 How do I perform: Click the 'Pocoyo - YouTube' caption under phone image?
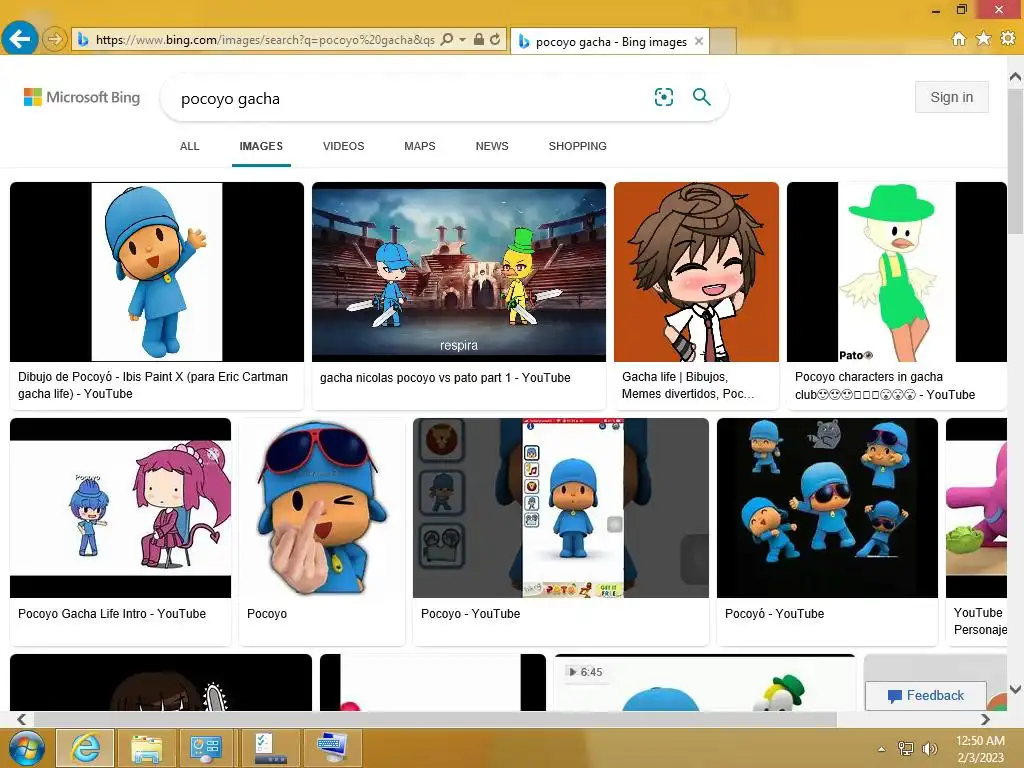coord(471,614)
